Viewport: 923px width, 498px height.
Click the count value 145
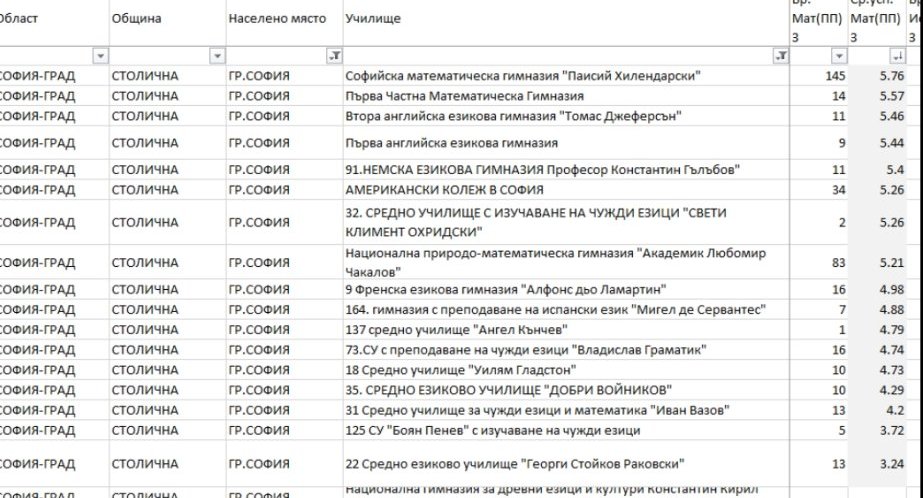835,76
